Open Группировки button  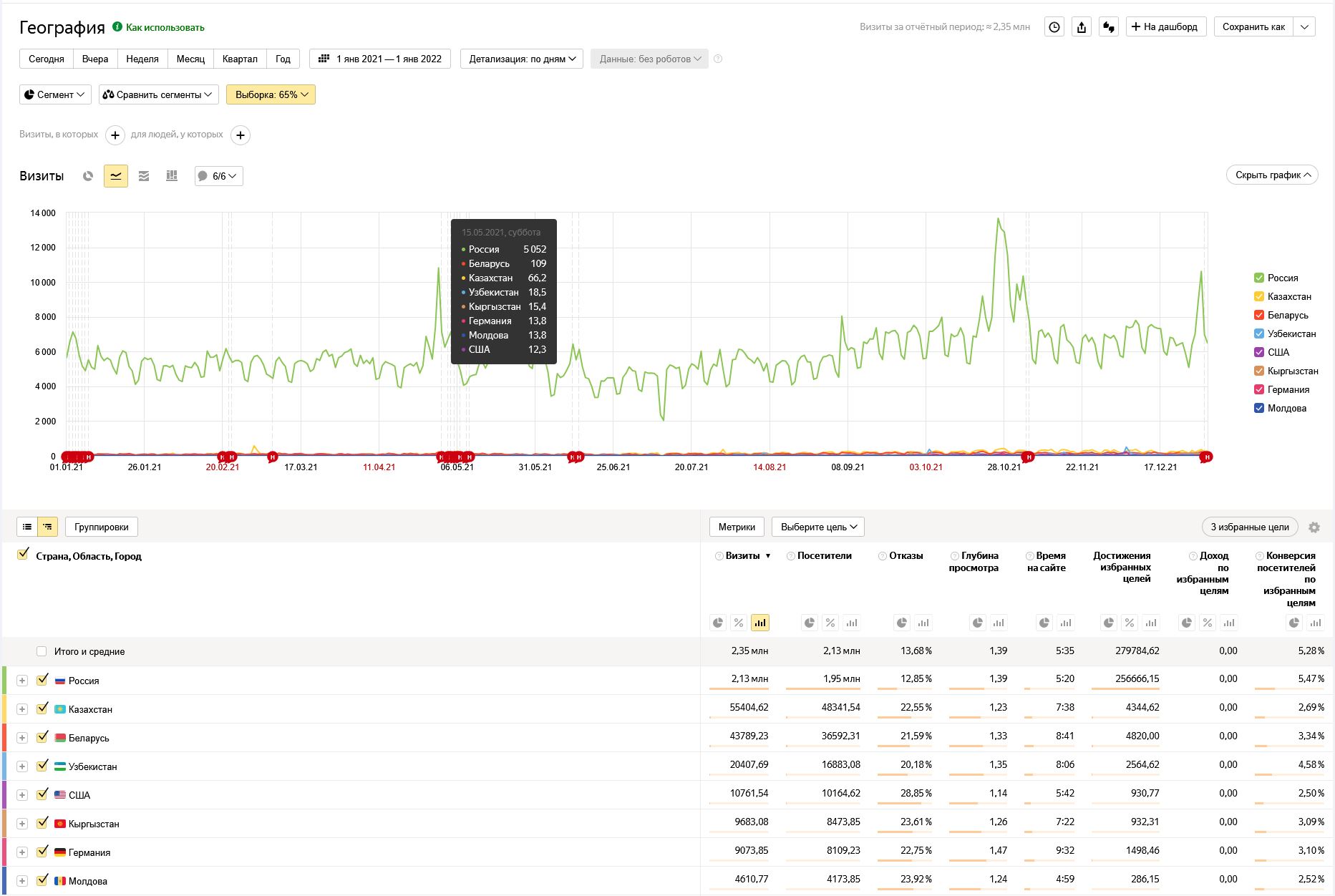pyautogui.click(x=102, y=527)
